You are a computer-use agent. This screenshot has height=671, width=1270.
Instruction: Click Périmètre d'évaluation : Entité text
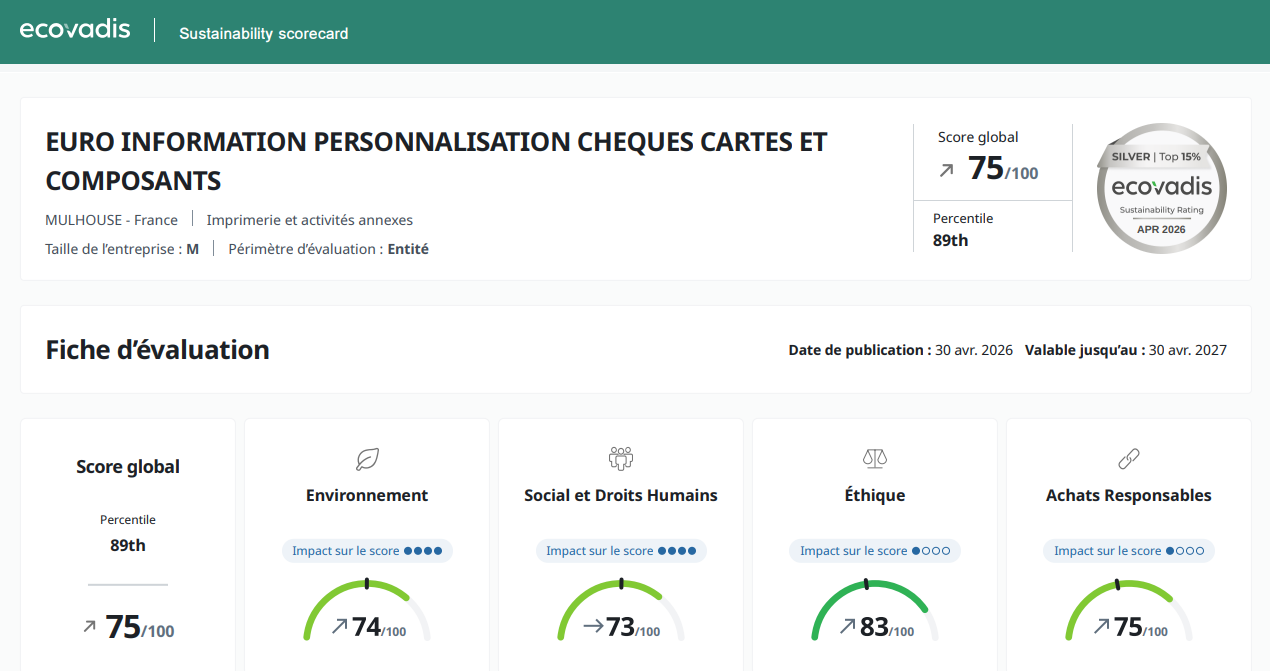coord(329,249)
